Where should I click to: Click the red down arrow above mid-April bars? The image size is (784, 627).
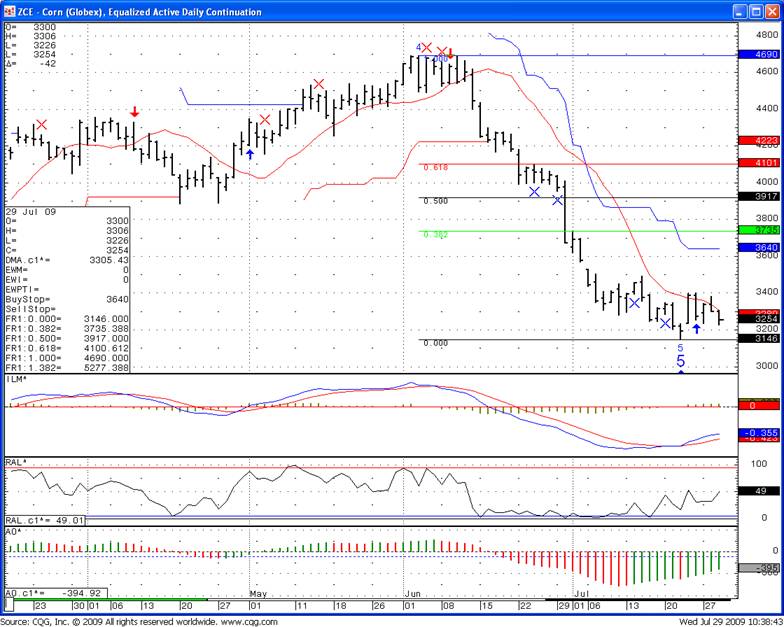(x=135, y=113)
